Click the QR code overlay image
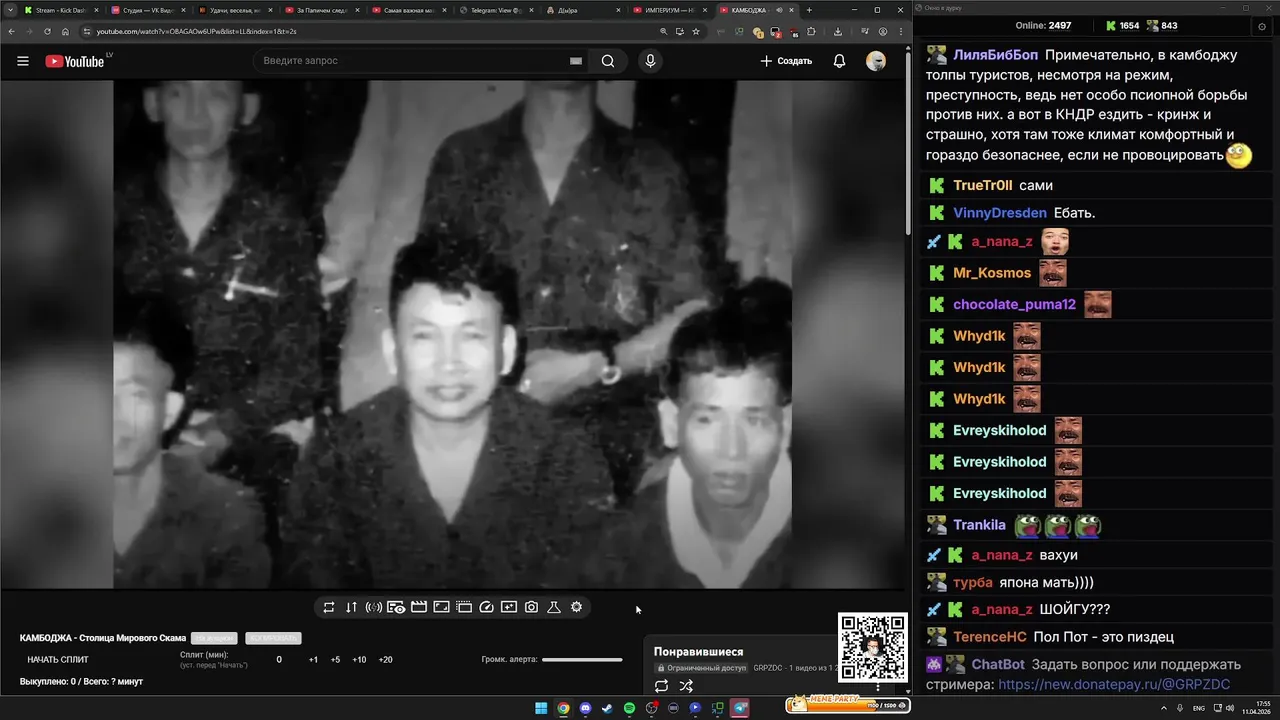The image size is (1280, 720). click(873, 648)
